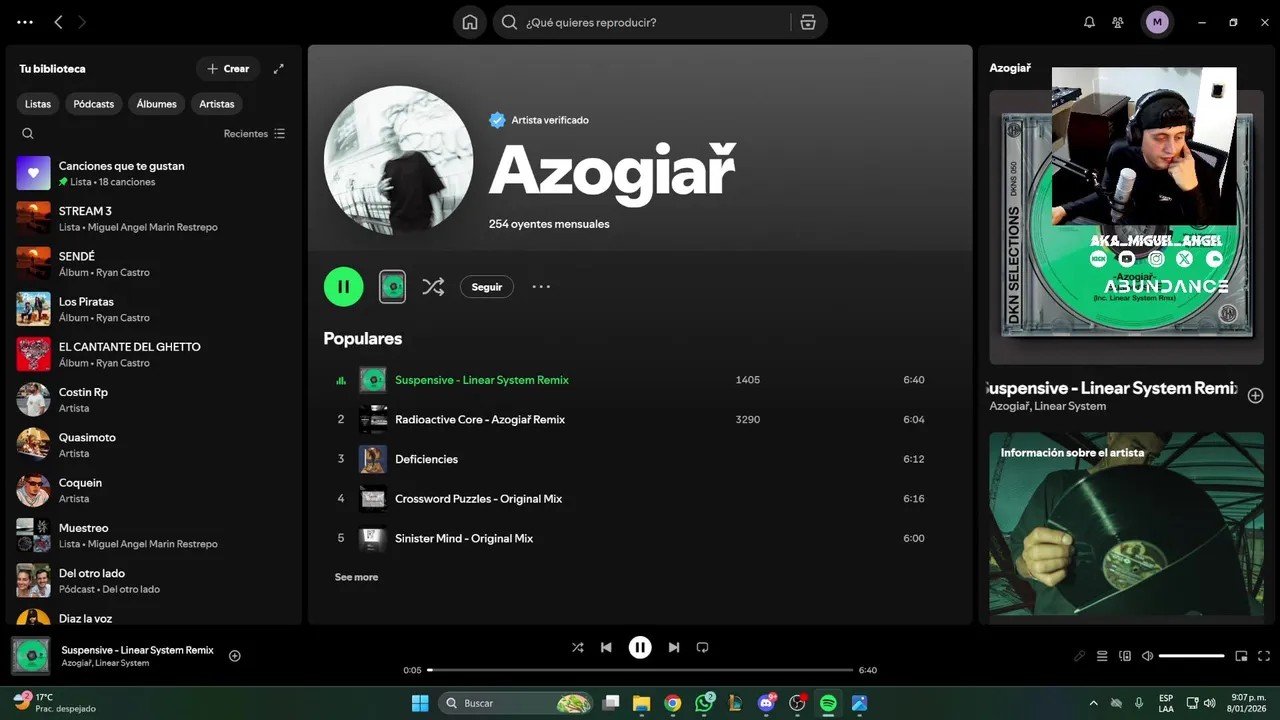Open Azogiař, Linear System artist link in player bar
1280x720 pixels.
pyautogui.click(x=105, y=663)
